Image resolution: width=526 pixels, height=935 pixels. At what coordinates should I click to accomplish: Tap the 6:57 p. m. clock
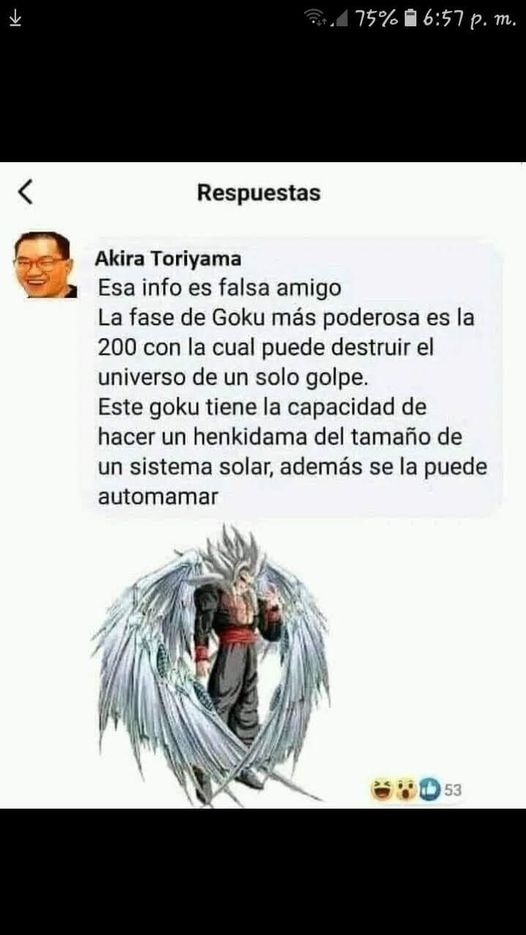coord(471,19)
